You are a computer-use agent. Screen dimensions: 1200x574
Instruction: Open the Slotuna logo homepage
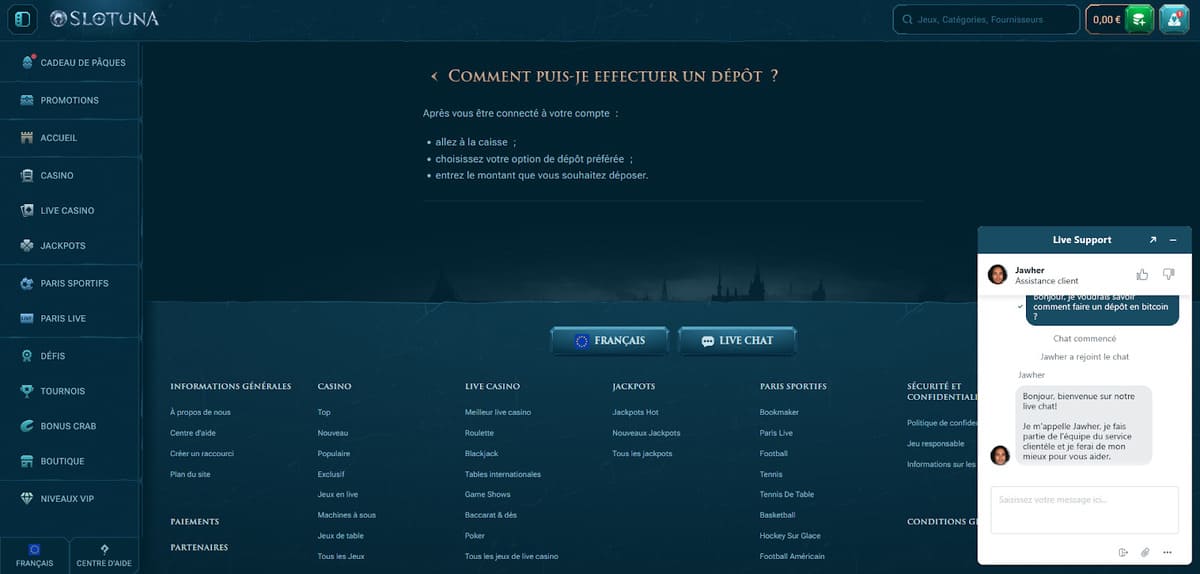[x=104, y=19]
